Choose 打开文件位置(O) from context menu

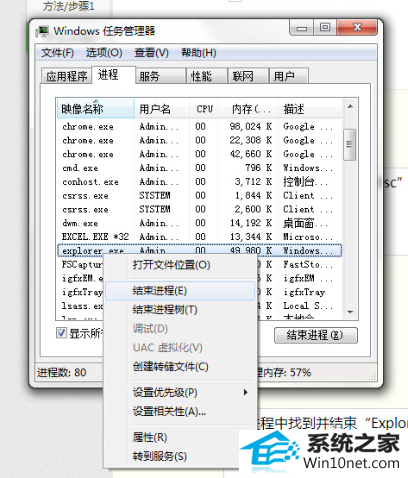pyautogui.click(x=180, y=265)
